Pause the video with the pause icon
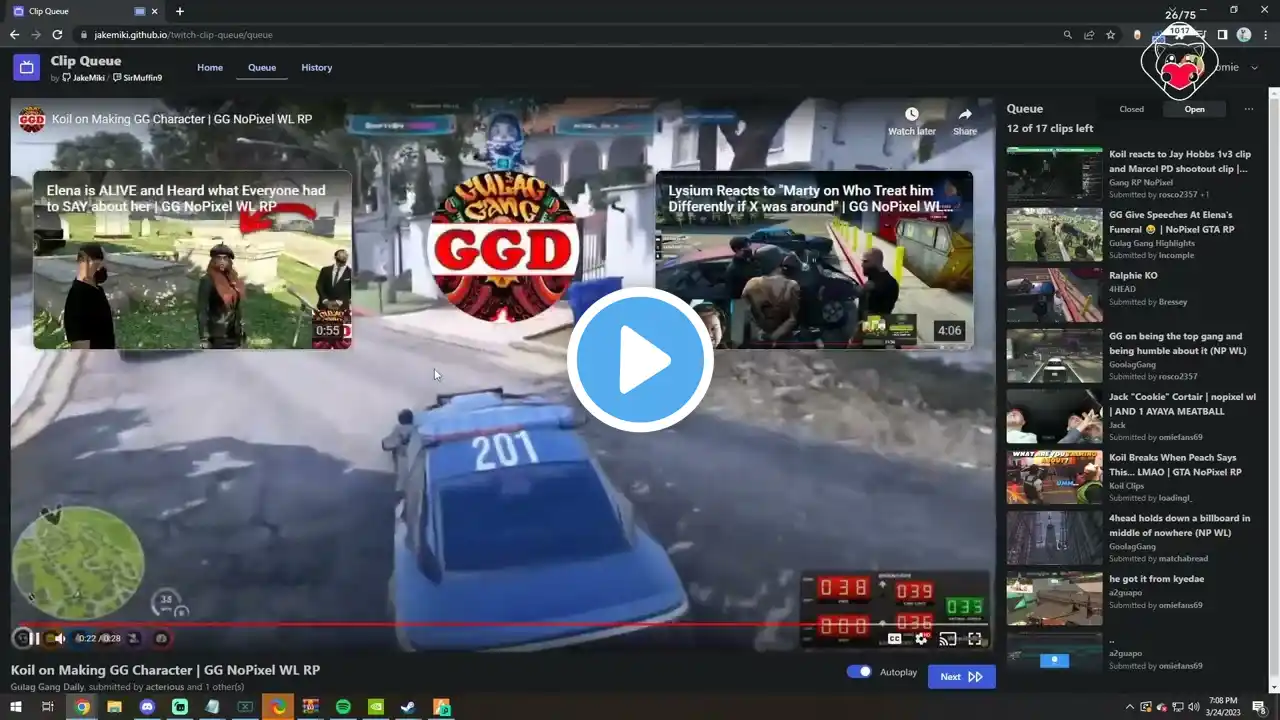 coord(34,638)
